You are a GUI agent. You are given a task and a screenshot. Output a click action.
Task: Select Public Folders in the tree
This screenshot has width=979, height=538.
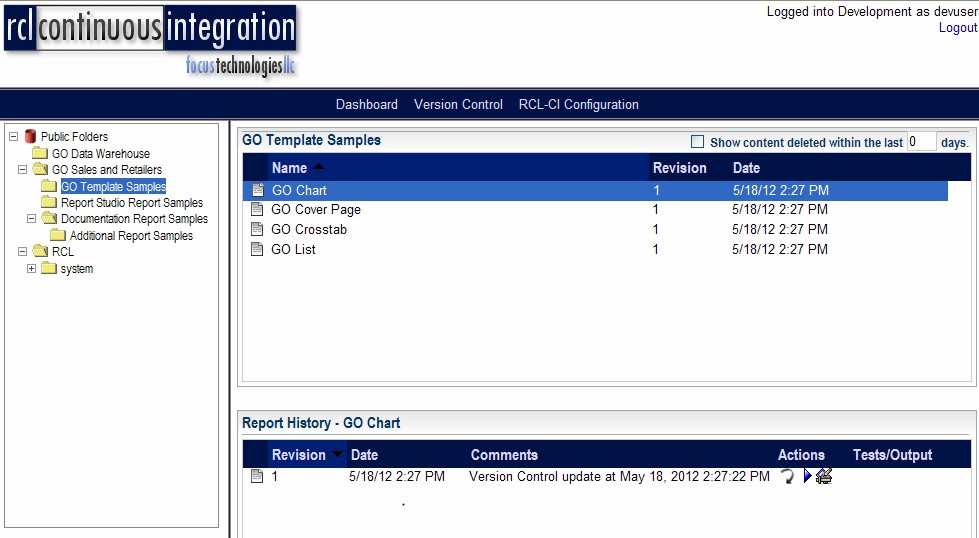click(x=74, y=136)
